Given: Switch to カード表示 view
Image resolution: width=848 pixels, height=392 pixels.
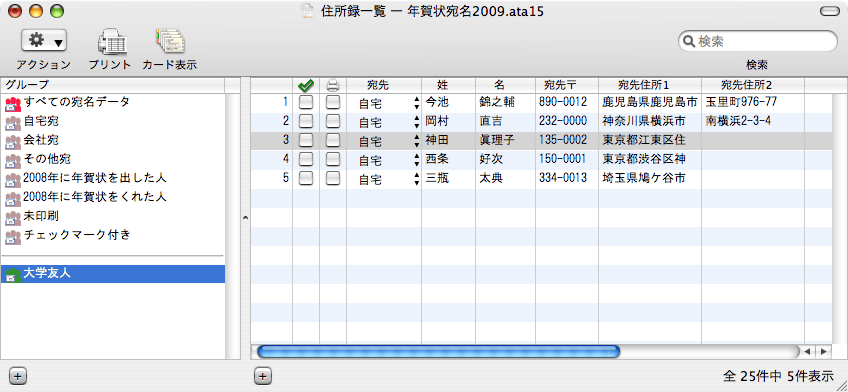Looking at the screenshot, I should (x=170, y=43).
